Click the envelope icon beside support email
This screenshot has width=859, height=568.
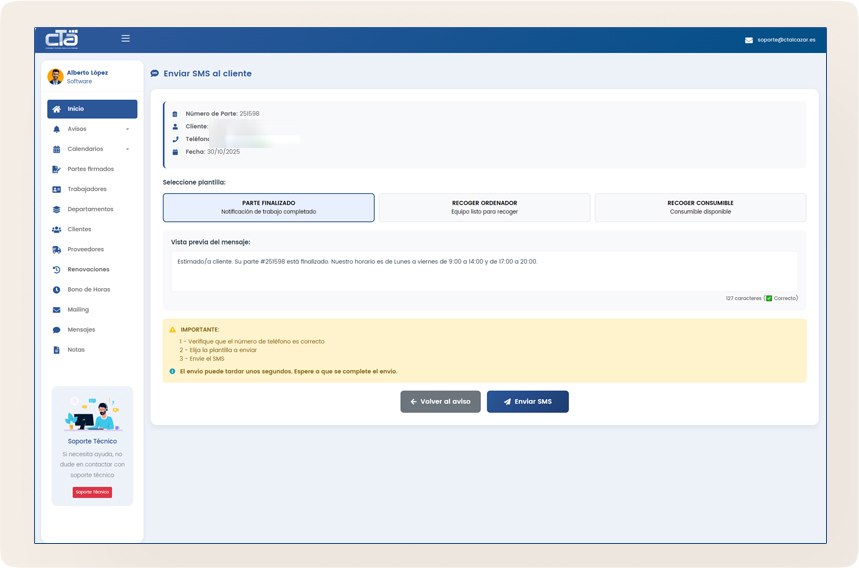[748, 40]
